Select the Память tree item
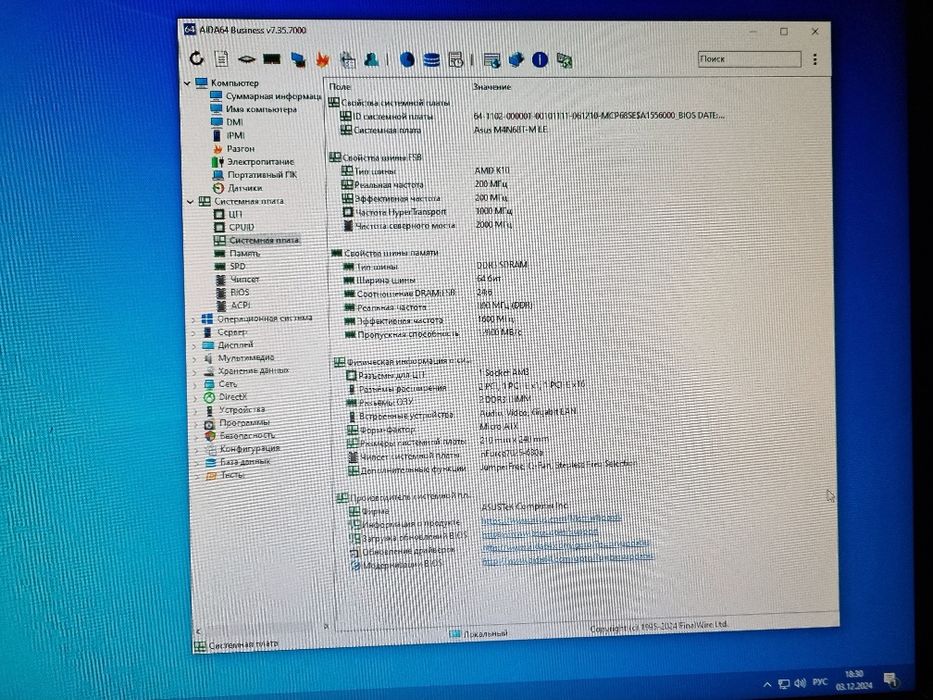The image size is (933, 700). click(x=245, y=253)
